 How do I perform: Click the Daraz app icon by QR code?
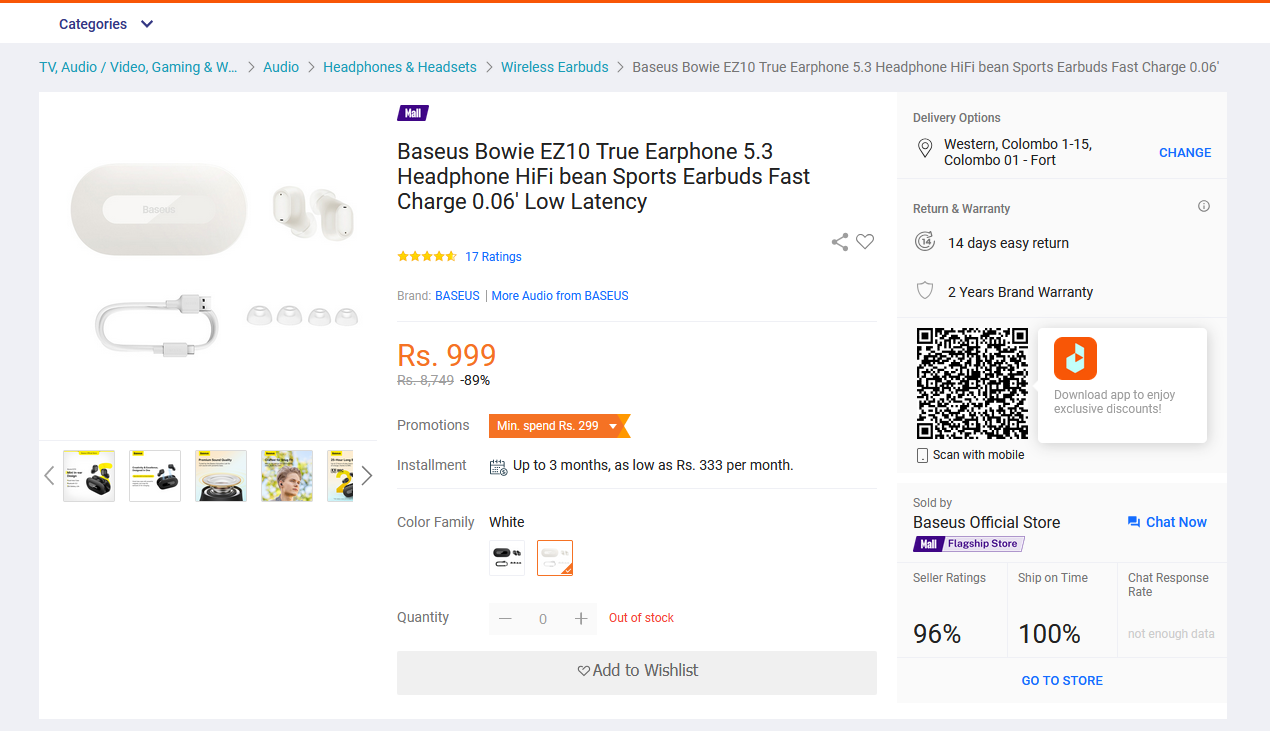point(1075,358)
